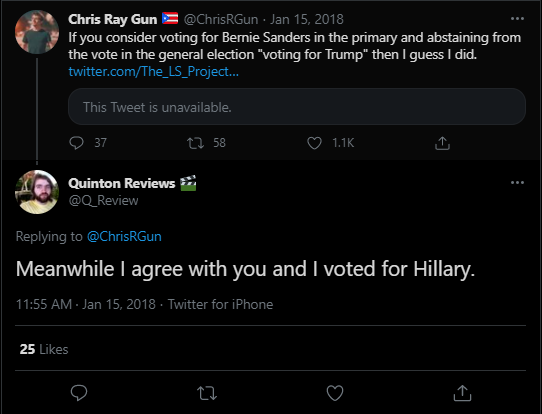Share Chris Ray Gun's tweet
Screen dimensions: 542x414
tap(442, 143)
